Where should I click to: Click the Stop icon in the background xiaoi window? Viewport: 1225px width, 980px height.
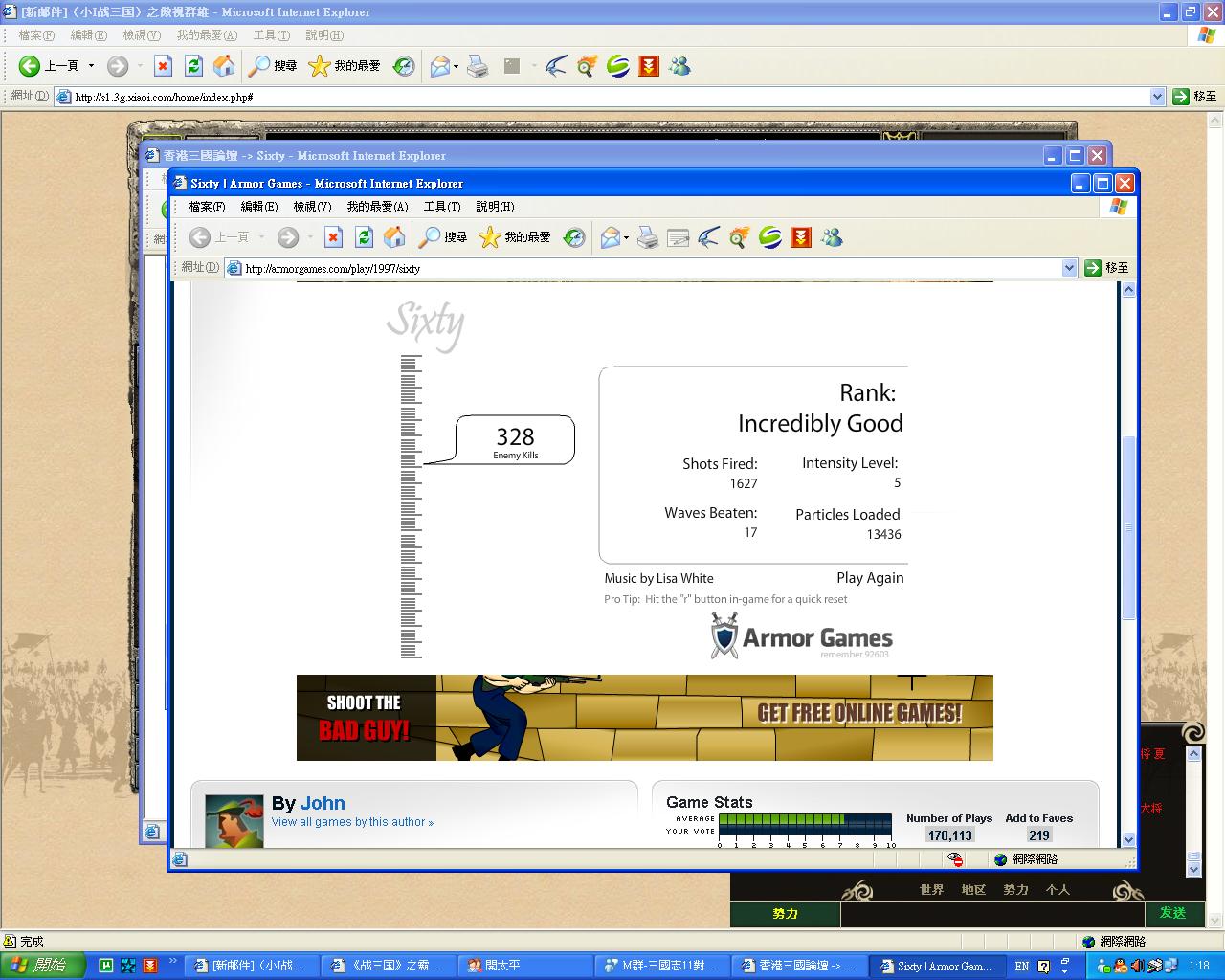[x=163, y=66]
